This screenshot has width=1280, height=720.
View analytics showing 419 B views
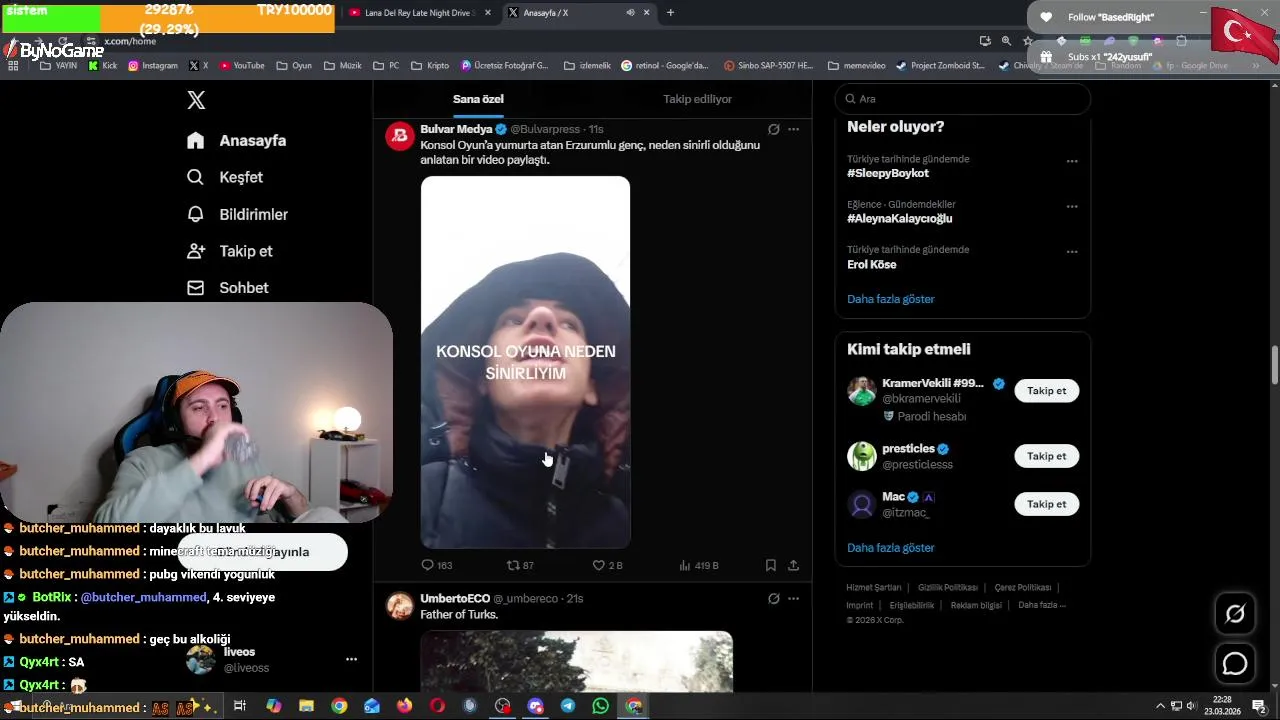pyautogui.click(x=698, y=565)
